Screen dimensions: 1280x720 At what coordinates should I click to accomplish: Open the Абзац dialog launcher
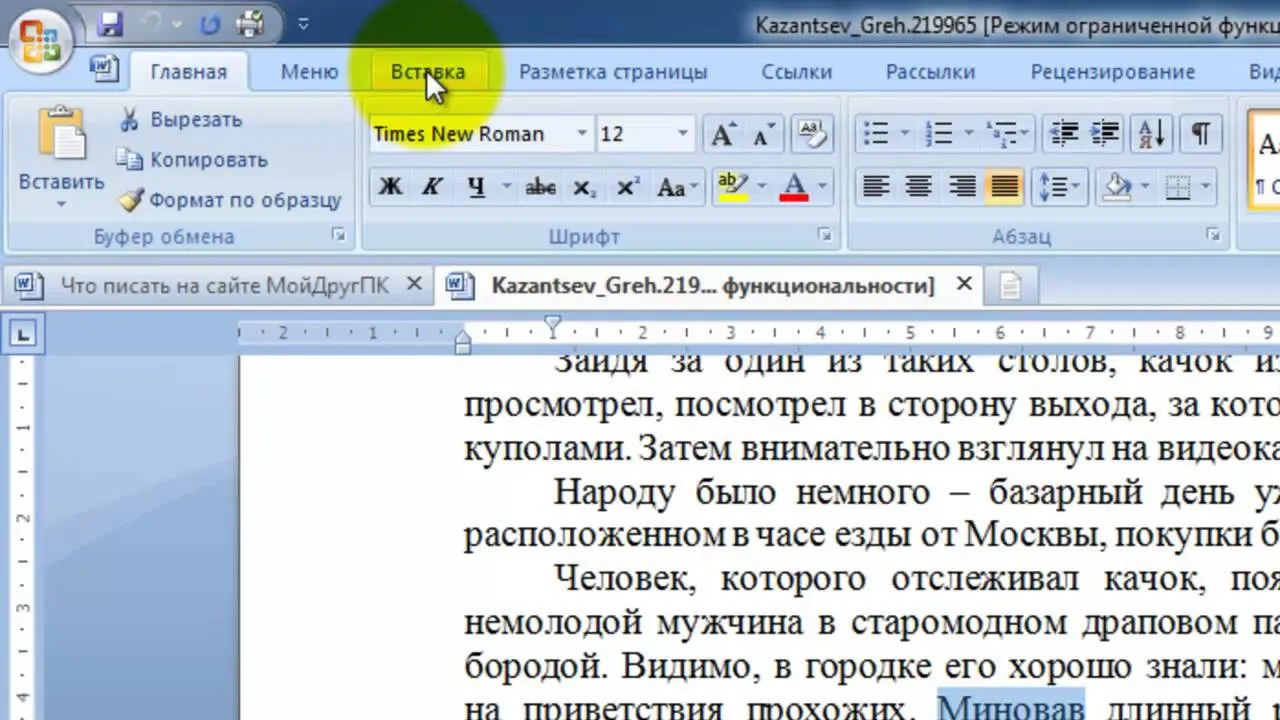click(x=1213, y=236)
